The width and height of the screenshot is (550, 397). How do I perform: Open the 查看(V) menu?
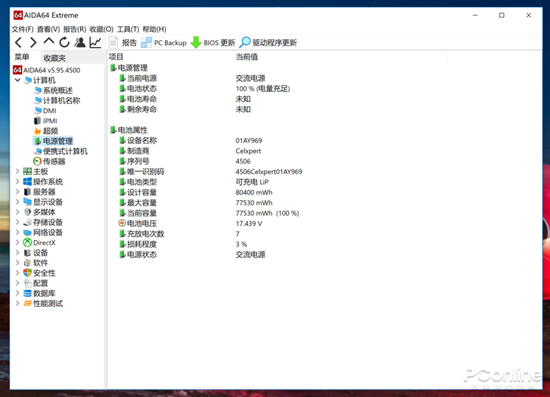48,29
